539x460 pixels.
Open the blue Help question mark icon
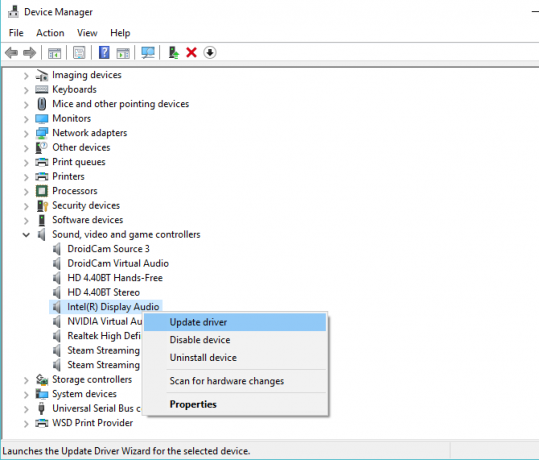(104, 53)
